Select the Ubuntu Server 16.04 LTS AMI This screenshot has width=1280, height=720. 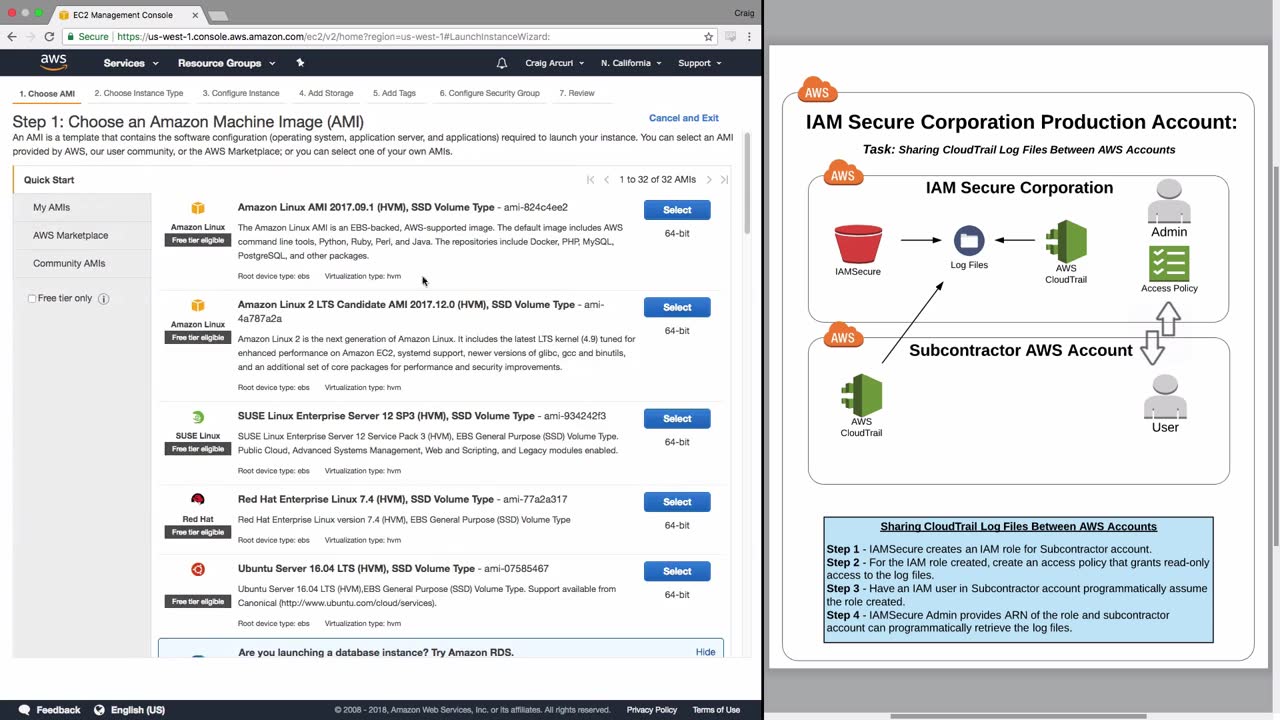(677, 571)
